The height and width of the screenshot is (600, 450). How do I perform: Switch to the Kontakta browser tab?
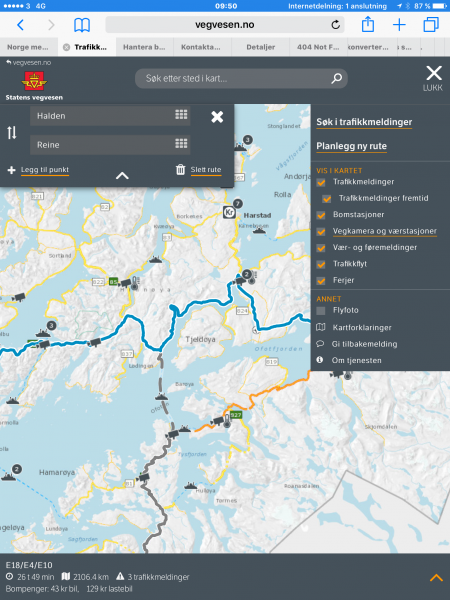click(x=201, y=47)
